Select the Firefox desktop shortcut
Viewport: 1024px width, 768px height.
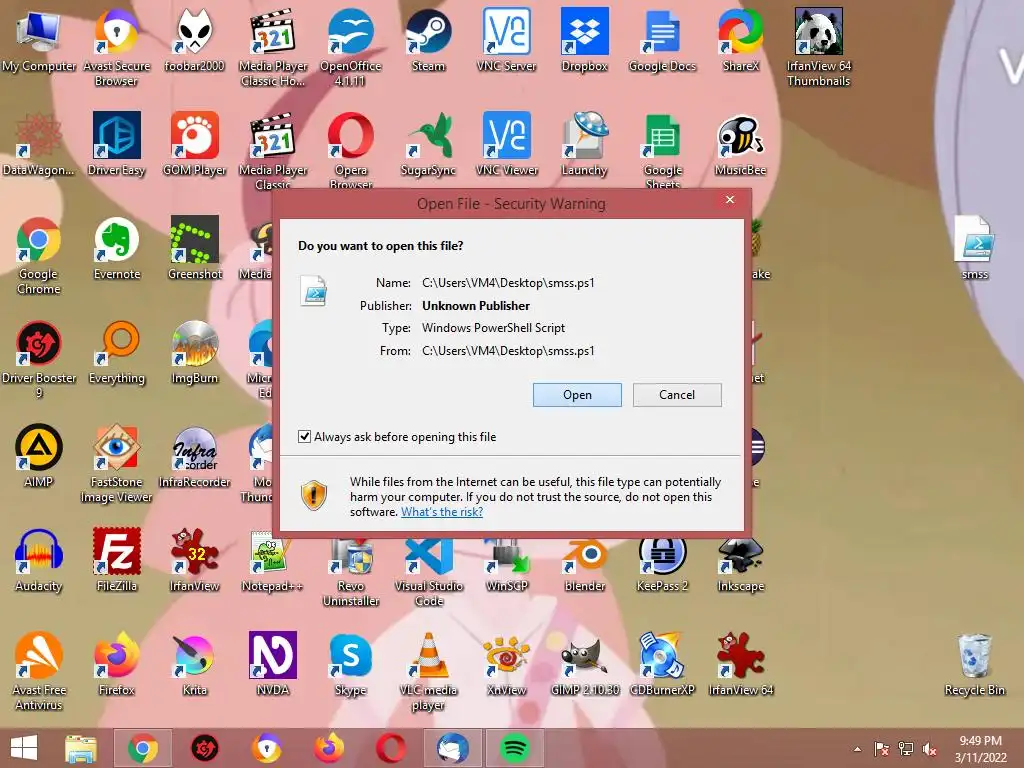pyautogui.click(x=116, y=664)
